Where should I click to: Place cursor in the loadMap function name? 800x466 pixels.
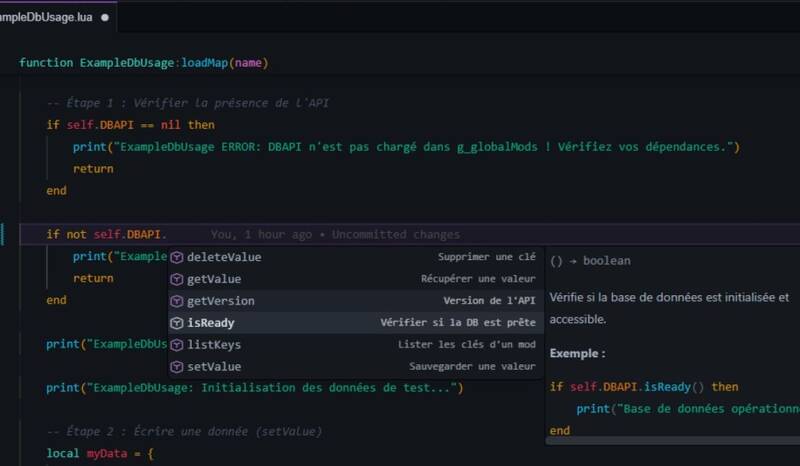[x=204, y=63]
